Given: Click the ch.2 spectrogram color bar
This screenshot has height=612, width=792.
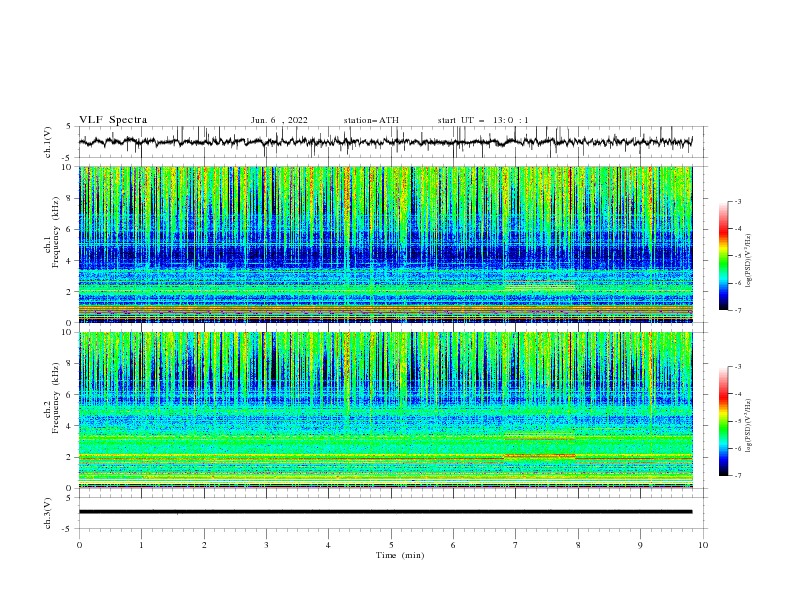Looking at the screenshot, I should click(x=723, y=421).
